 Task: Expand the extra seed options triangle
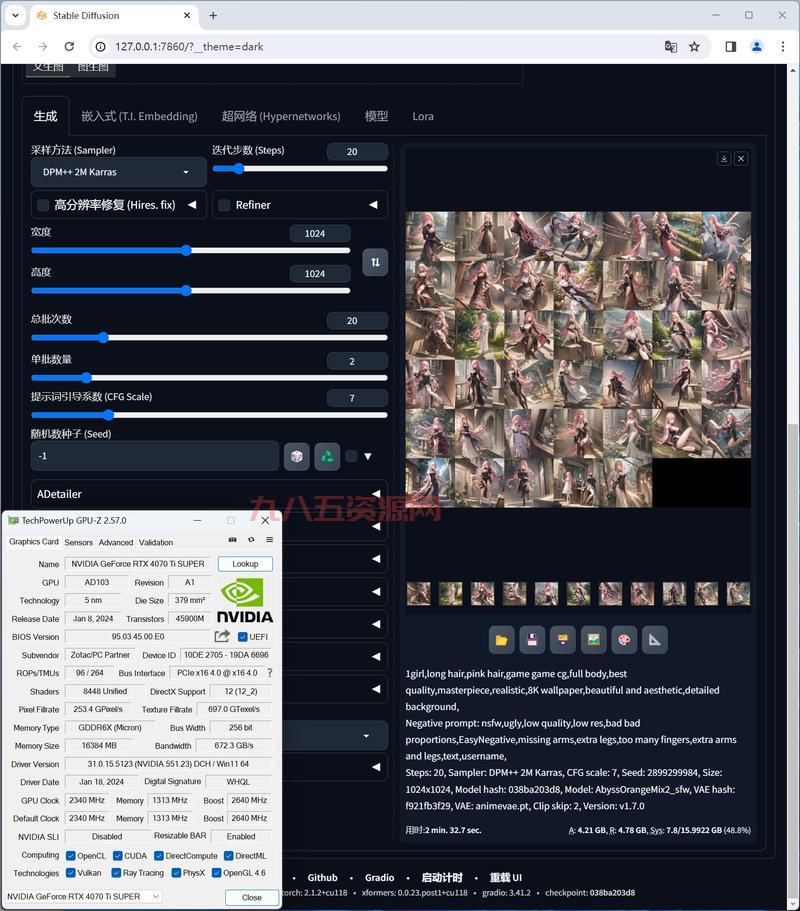(x=368, y=457)
